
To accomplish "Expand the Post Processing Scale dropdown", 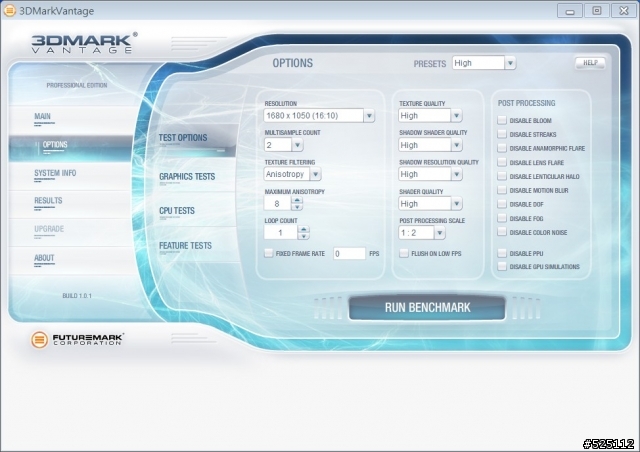I will click(440, 233).
